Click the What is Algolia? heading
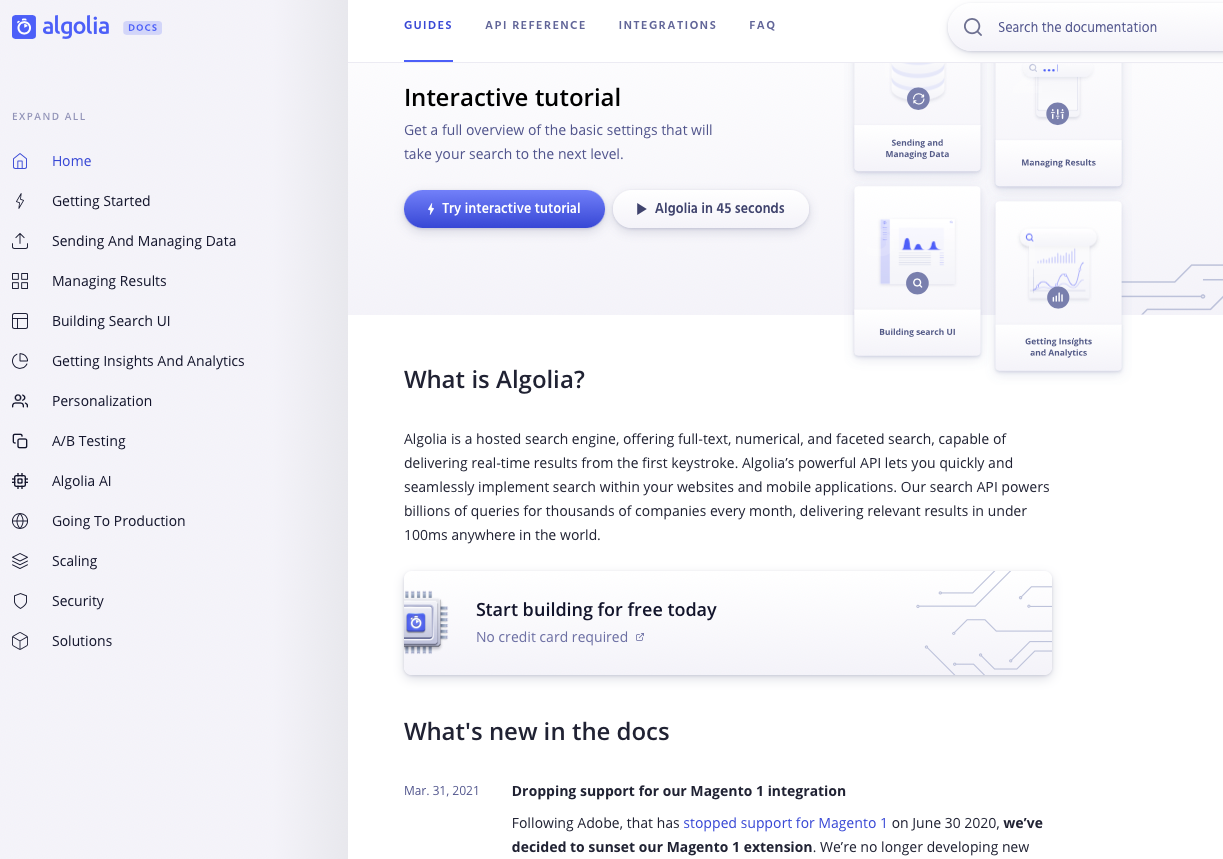 point(494,380)
